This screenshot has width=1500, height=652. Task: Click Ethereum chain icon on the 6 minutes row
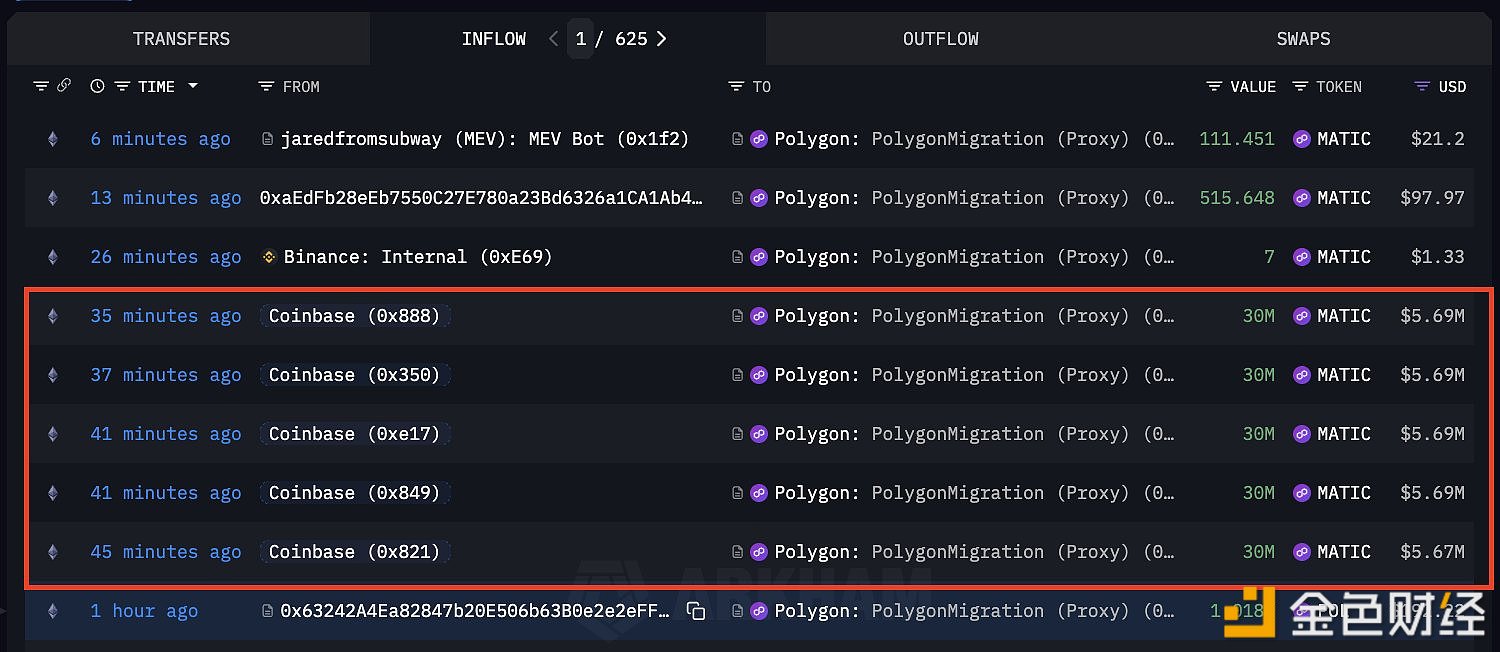(x=53, y=140)
